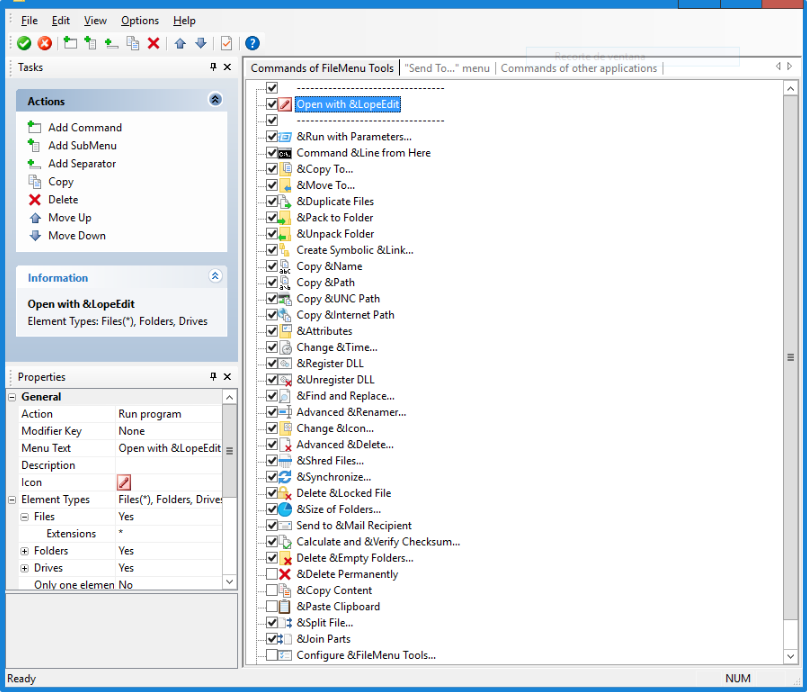The width and height of the screenshot is (807, 692).
Task: Open the Options menu
Action: 140,21
